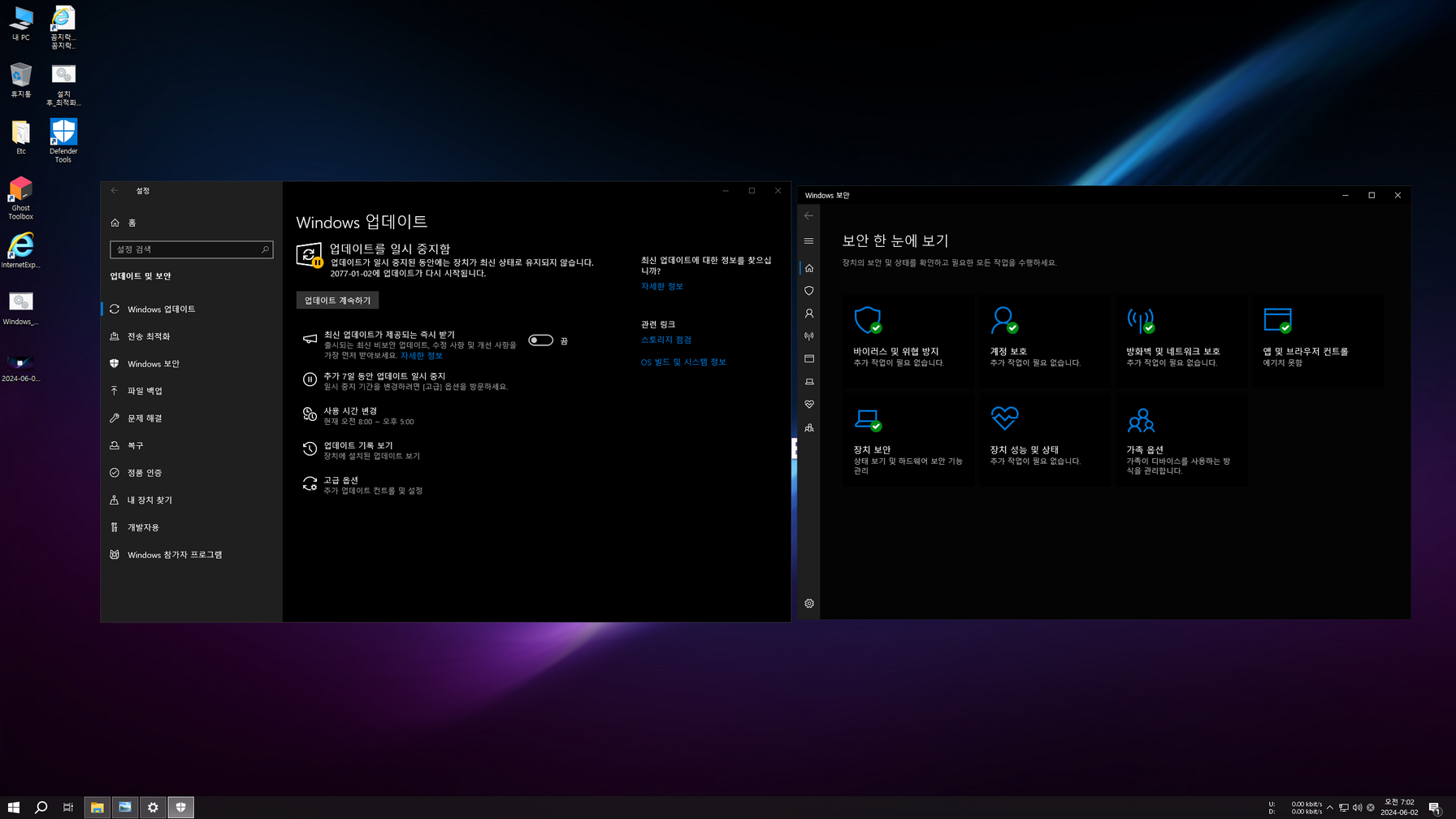Open OS 빌드 및 시스템 정보 link

pos(683,362)
